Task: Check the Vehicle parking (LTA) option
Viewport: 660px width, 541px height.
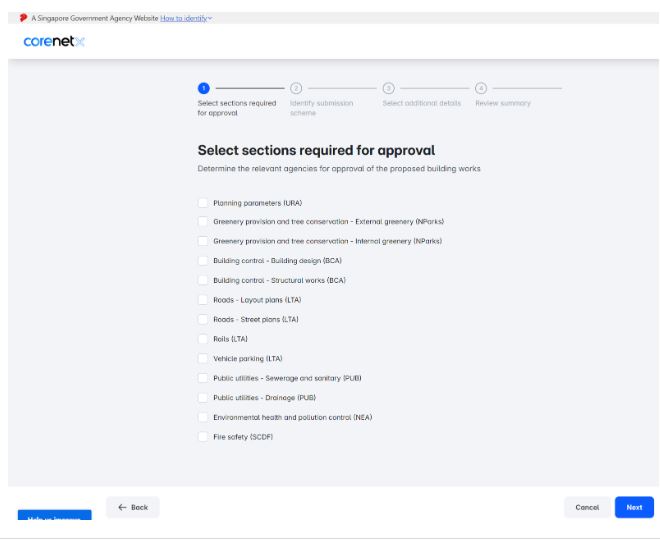Action: (203, 358)
